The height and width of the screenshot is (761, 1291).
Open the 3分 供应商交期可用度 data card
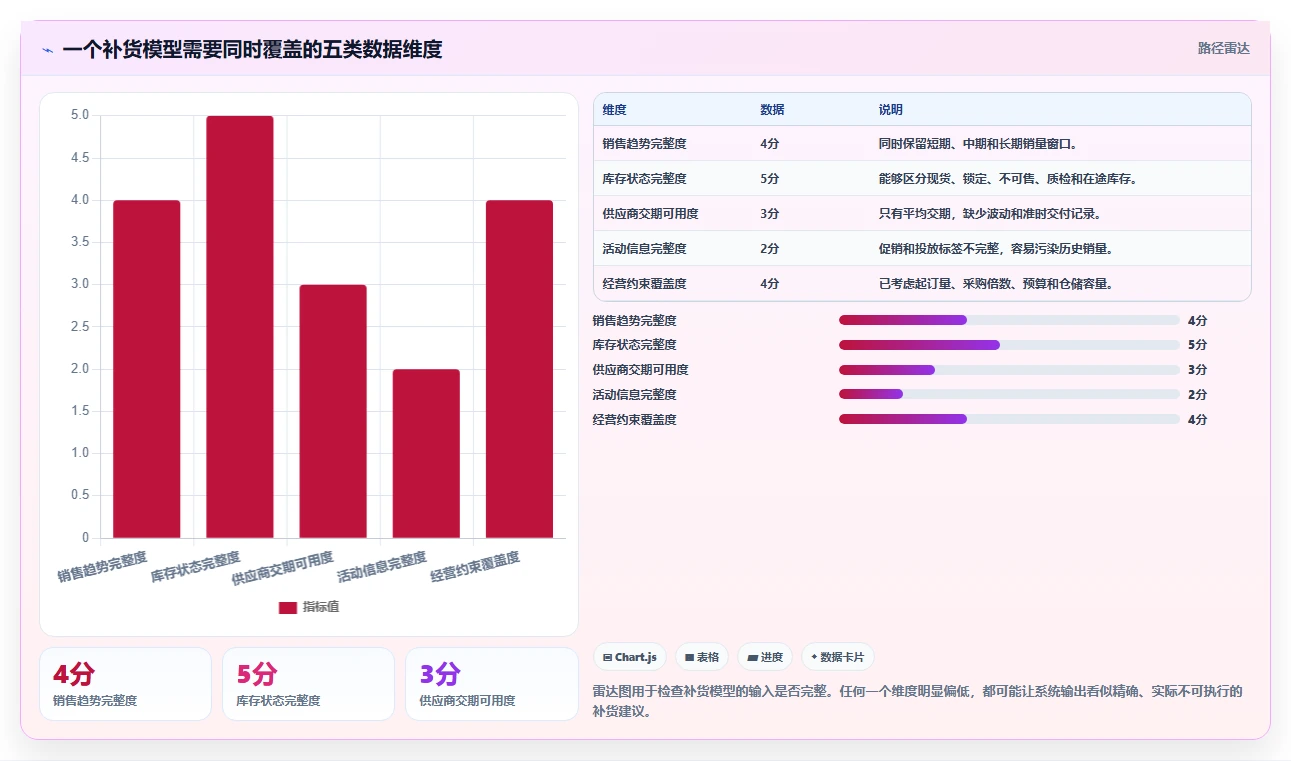pyautogui.click(x=492, y=684)
